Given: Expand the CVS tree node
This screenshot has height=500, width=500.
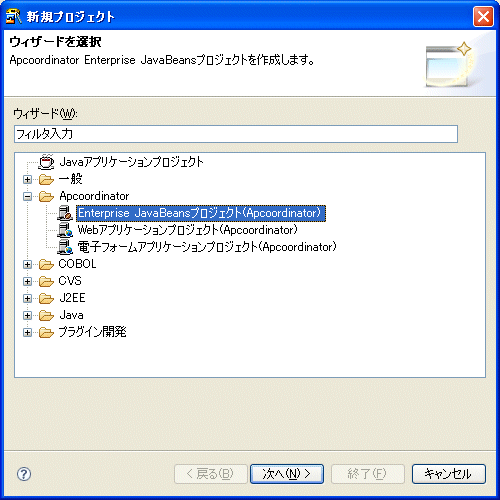Looking at the screenshot, I should coord(28,282).
